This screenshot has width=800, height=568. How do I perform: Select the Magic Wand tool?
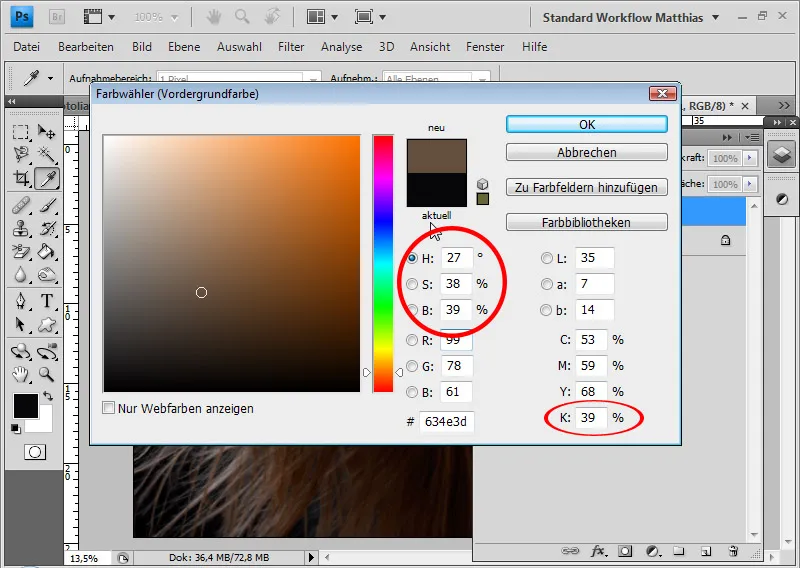(x=46, y=155)
